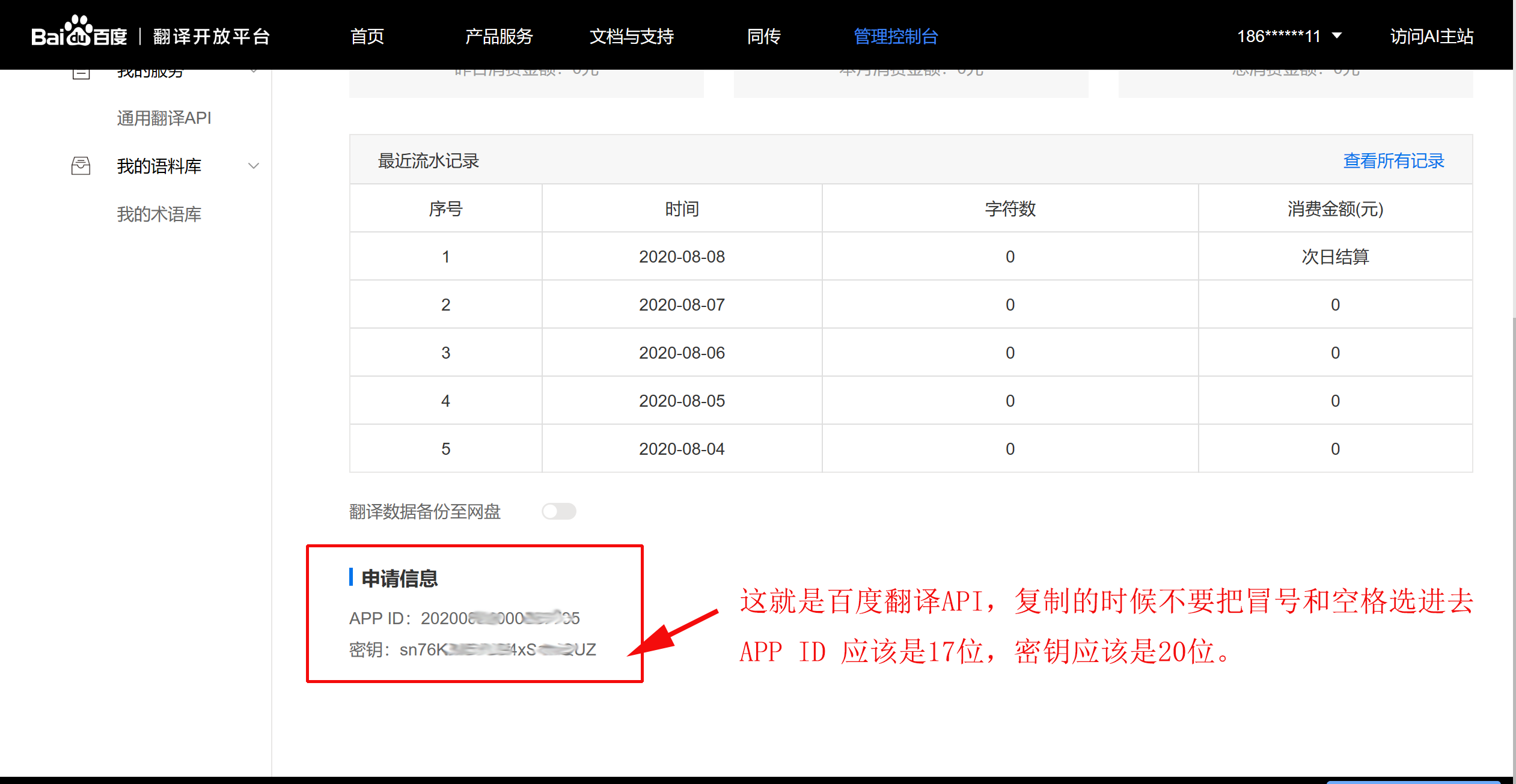Viewport: 1516px width, 784px height.
Task: Open 通用翻译API in the sidebar
Action: tap(164, 118)
